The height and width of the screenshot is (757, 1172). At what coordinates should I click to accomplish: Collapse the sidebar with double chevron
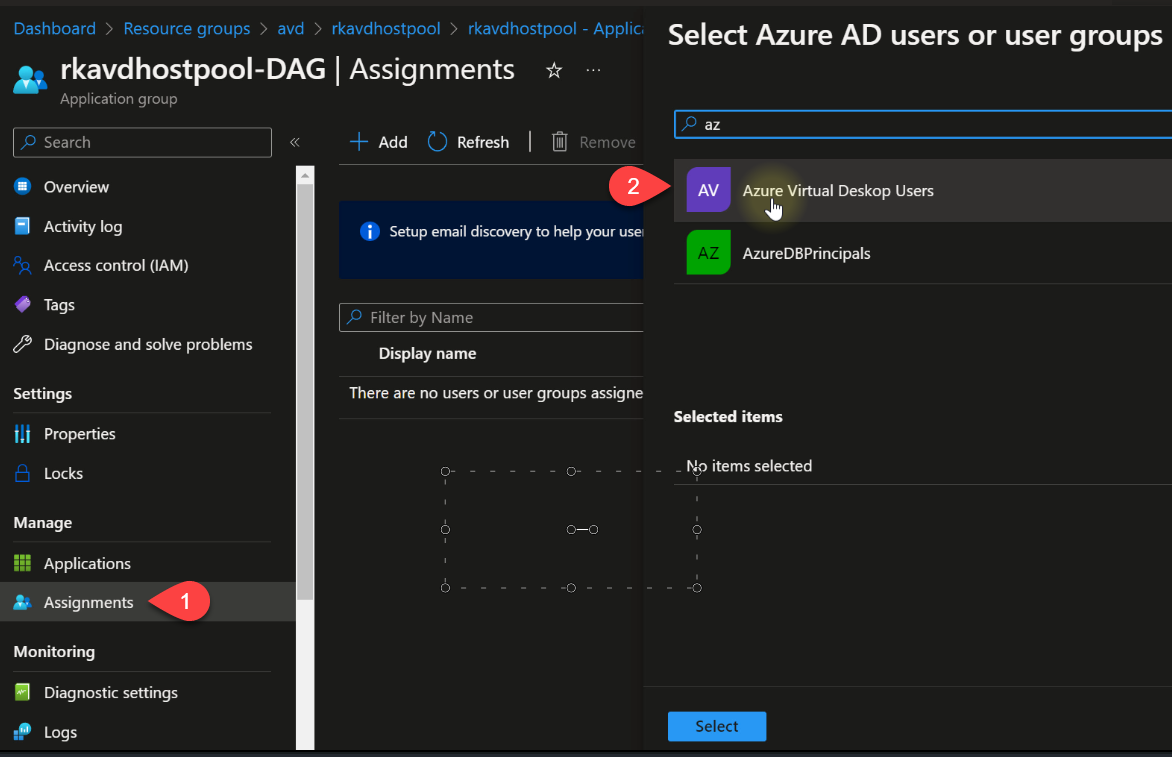(295, 142)
